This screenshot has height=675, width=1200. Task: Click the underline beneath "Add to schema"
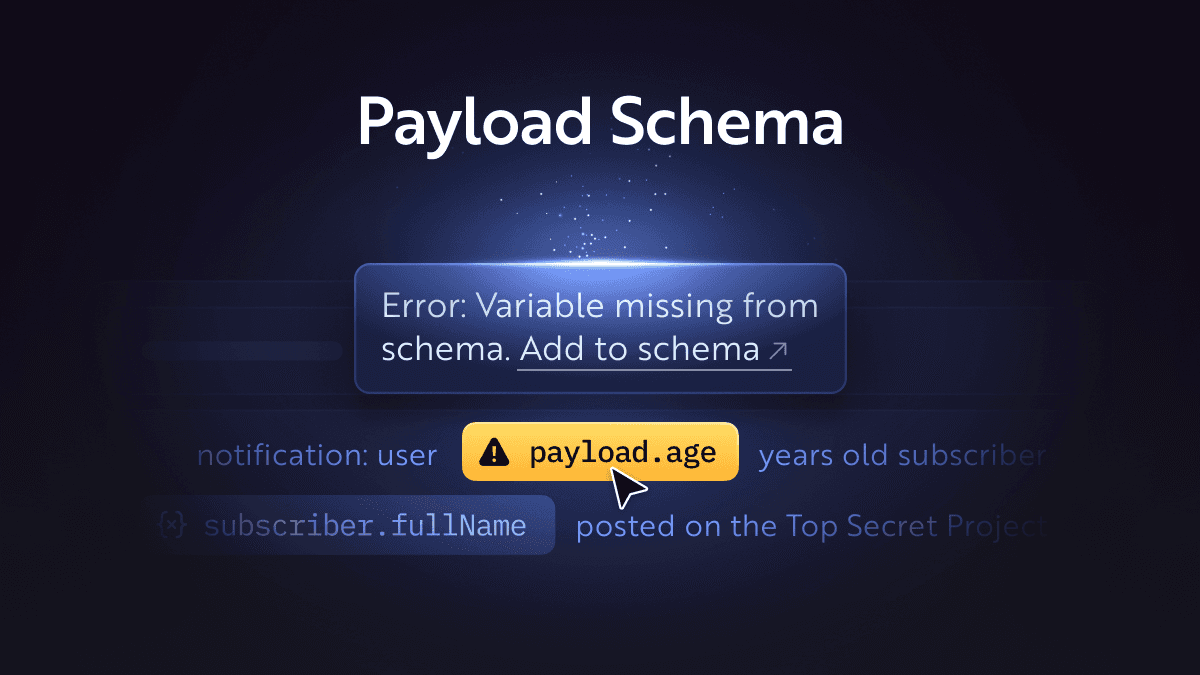click(x=654, y=370)
